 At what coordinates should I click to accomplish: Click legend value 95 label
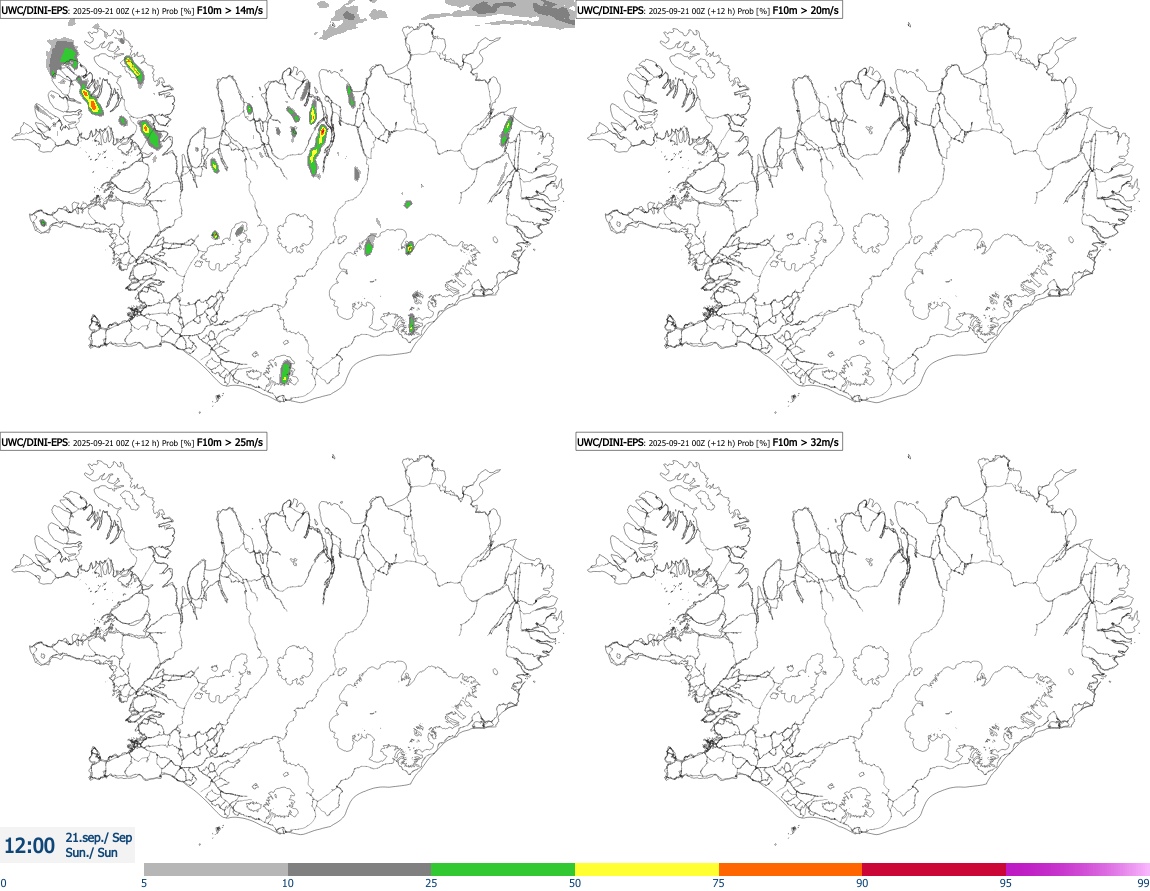tap(1006, 884)
